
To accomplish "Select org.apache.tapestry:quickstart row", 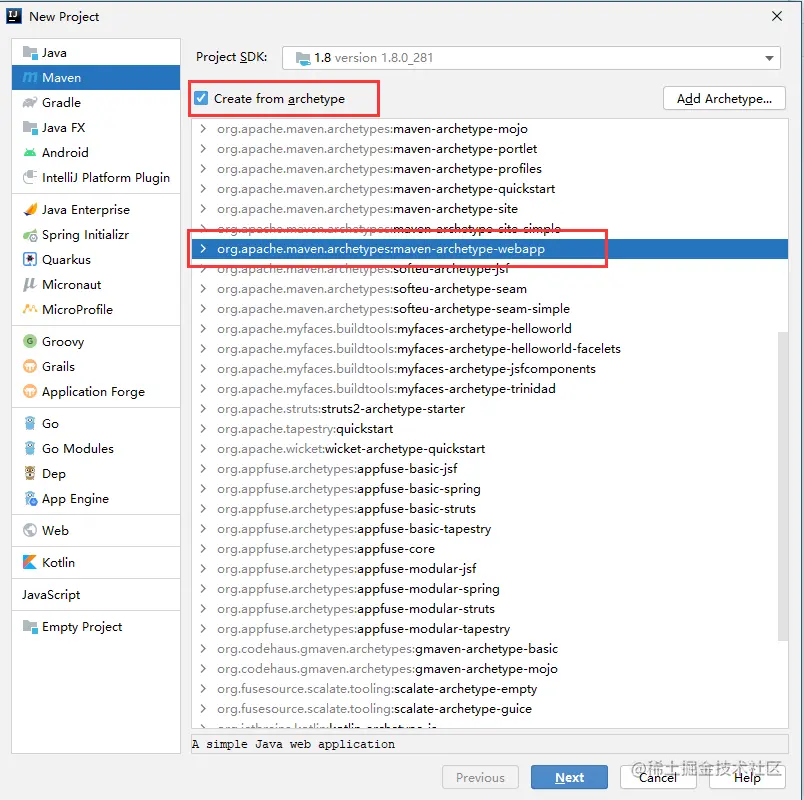I will click(490, 429).
